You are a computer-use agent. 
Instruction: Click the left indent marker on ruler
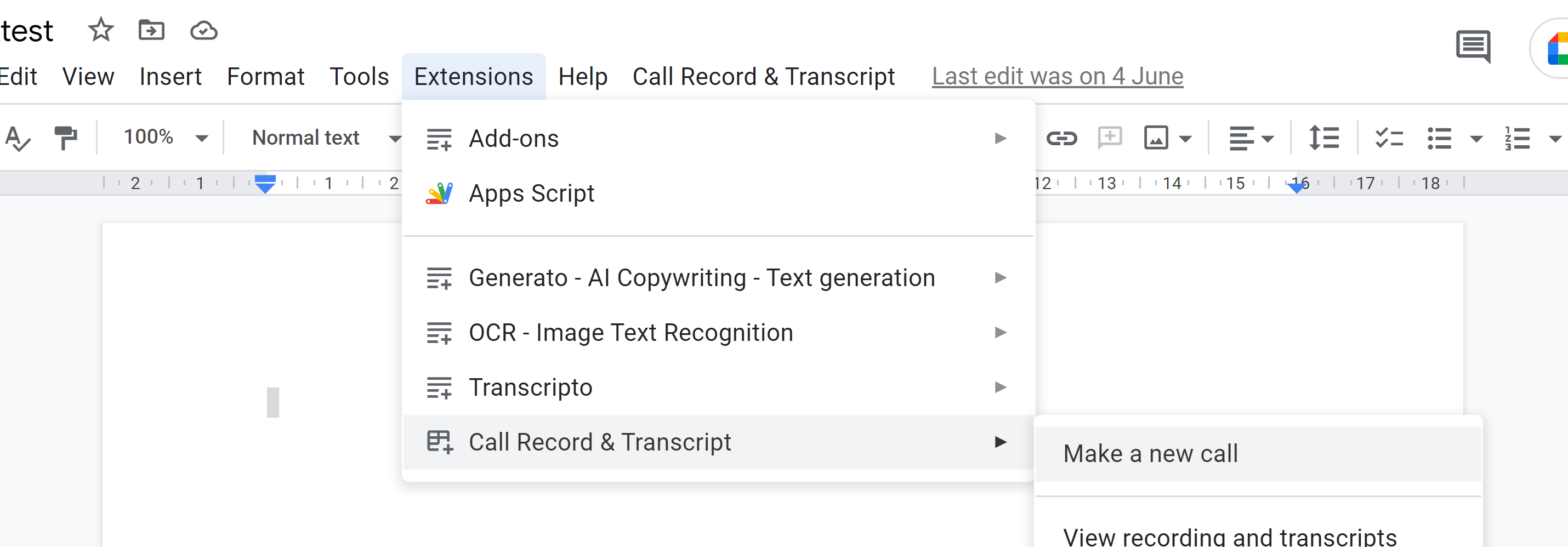click(265, 186)
